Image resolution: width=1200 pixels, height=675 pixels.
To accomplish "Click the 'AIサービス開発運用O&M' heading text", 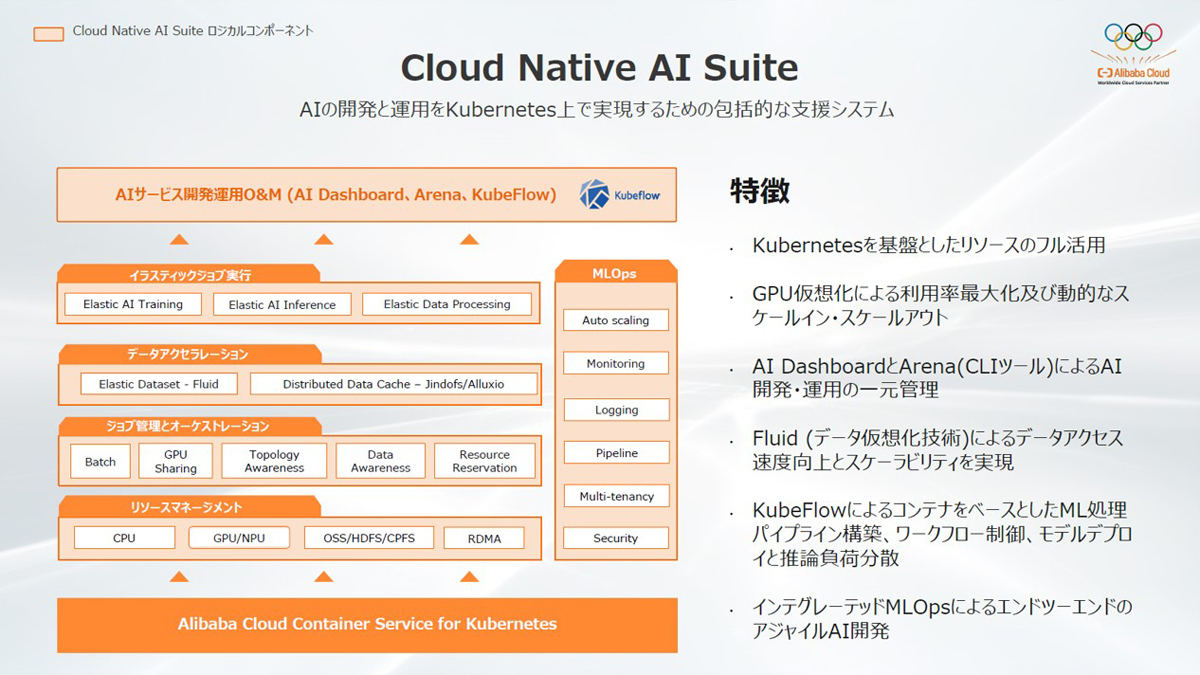I will [336, 194].
